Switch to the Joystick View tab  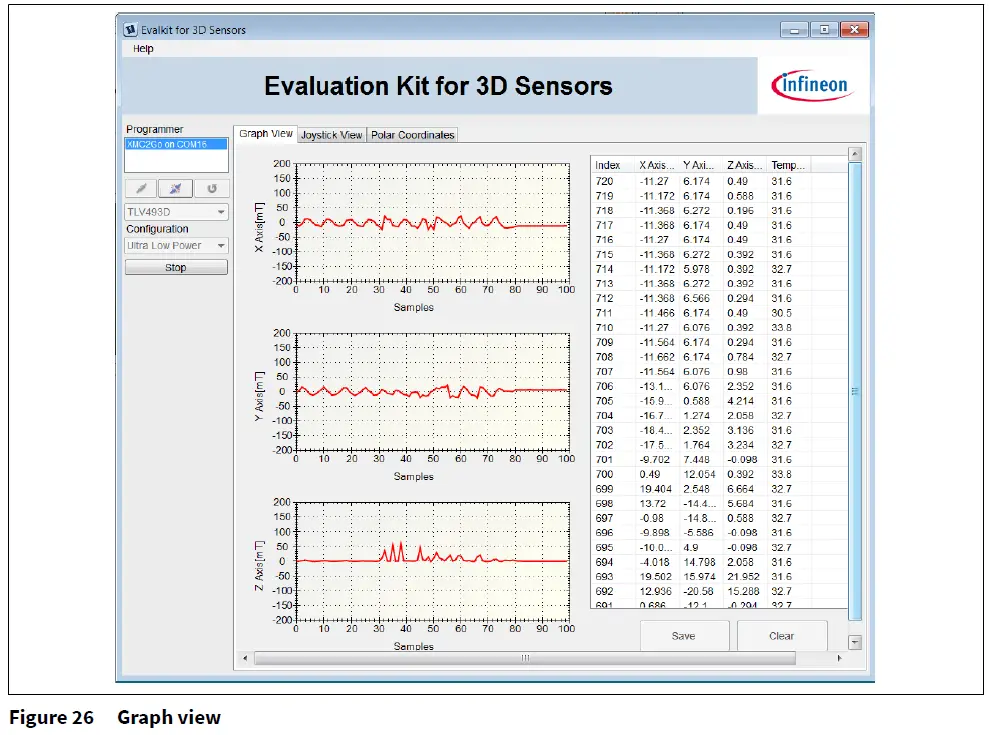pos(331,135)
